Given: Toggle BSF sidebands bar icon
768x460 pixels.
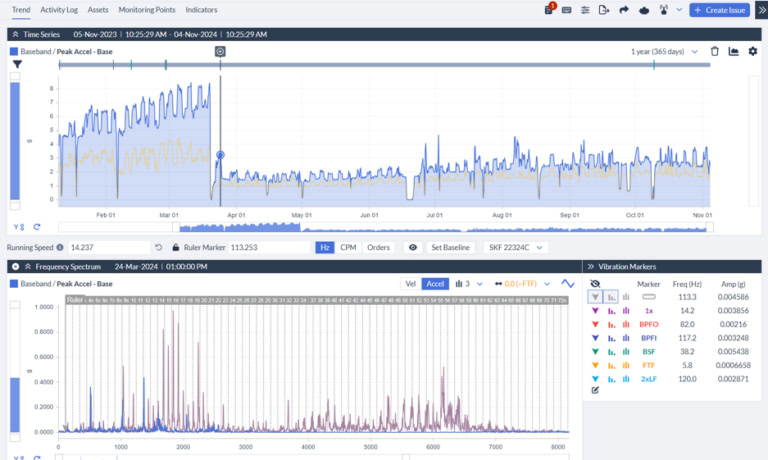Looking at the screenshot, I should point(626,352).
